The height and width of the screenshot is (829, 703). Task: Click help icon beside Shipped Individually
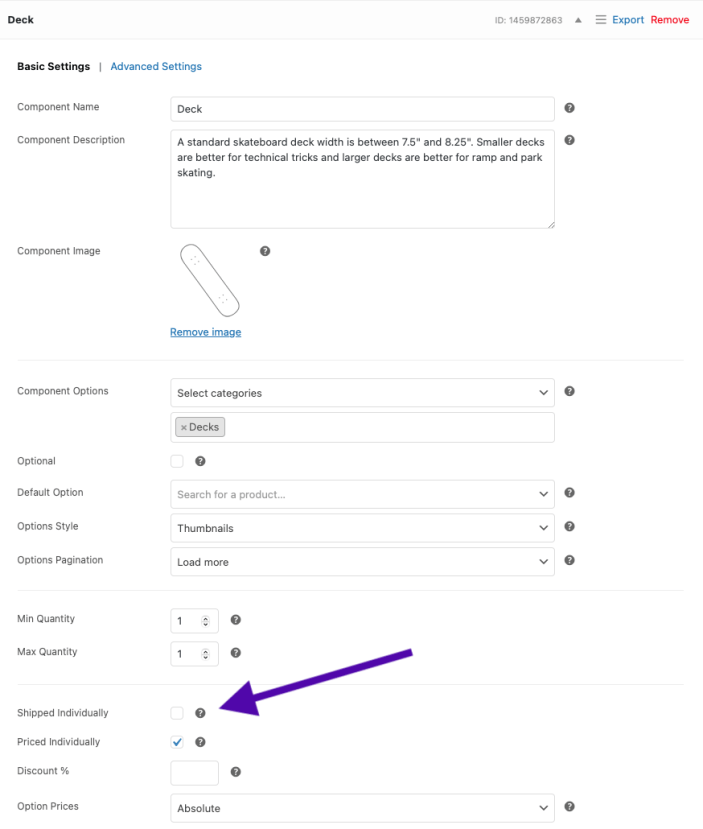click(x=200, y=713)
